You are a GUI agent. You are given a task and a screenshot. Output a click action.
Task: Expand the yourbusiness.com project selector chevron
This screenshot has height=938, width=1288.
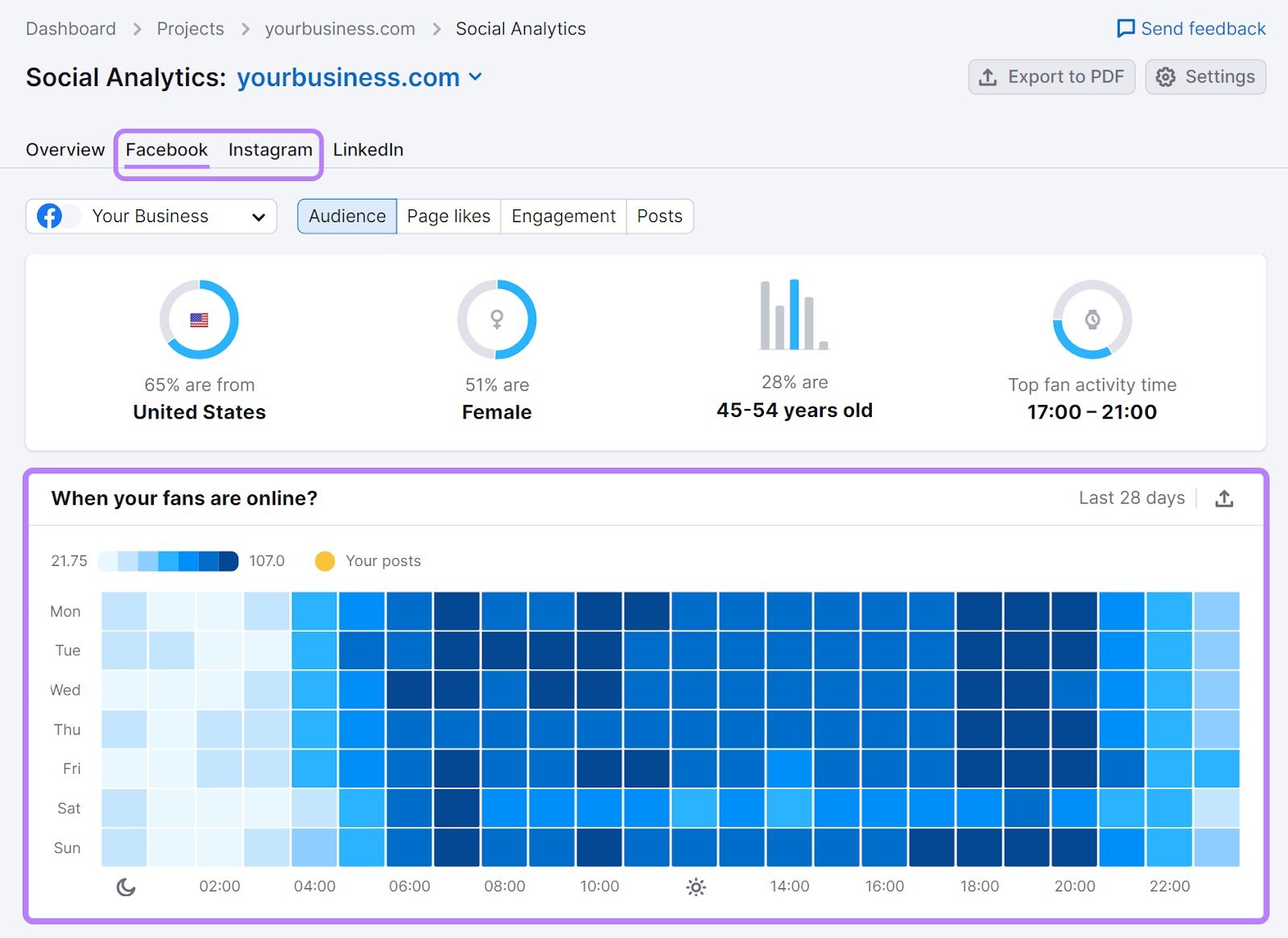coord(476,77)
